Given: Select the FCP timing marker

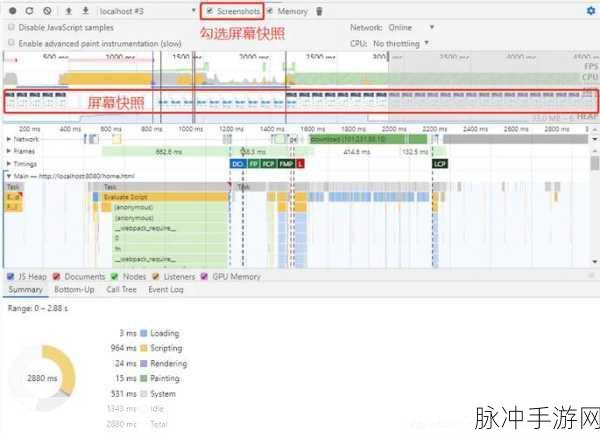Looking at the screenshot, I should click(x=268, y=164).
